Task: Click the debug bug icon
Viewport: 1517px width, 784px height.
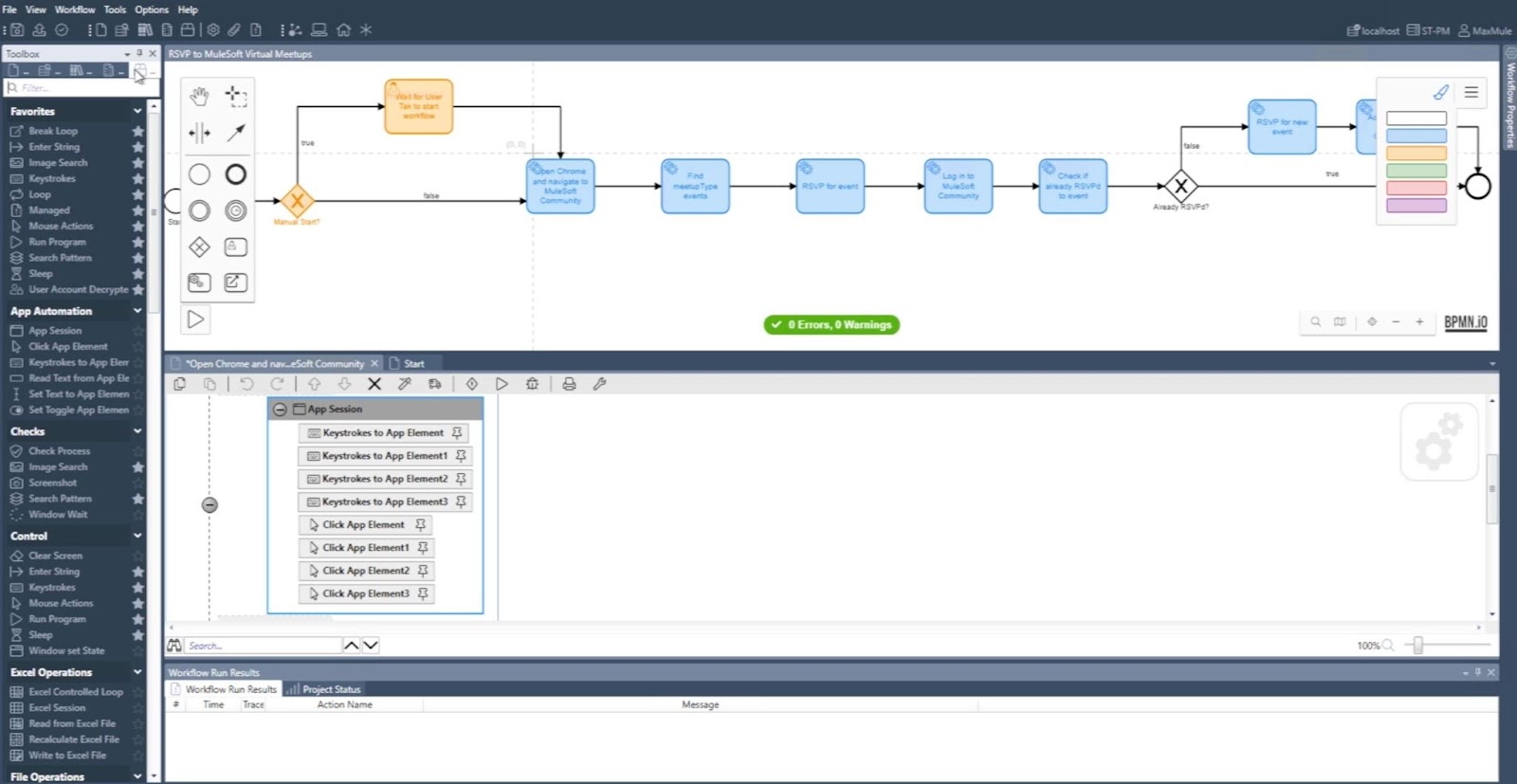Action: click(532, 384)
